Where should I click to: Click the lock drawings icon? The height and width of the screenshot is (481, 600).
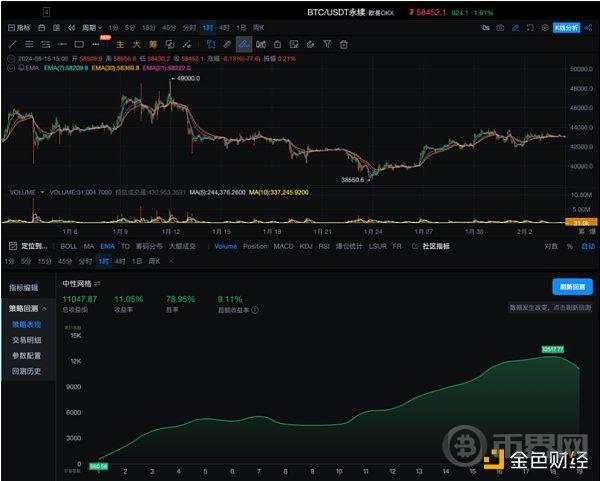tap(277, 44)
